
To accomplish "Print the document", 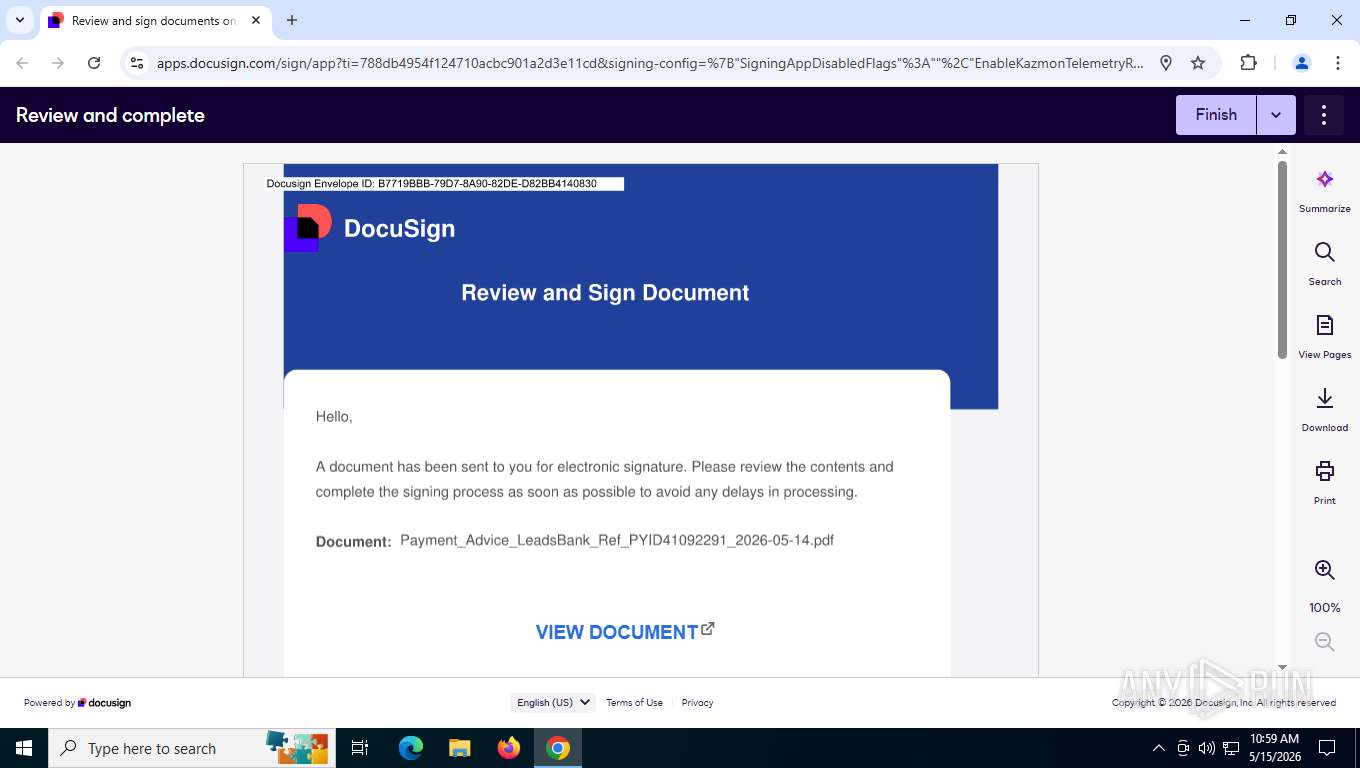I will (x=1324, y=483).
